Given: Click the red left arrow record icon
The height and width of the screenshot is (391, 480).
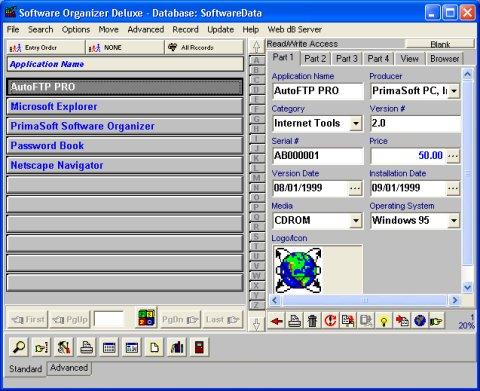Looking at the screenshot, I should pos(277,321).
